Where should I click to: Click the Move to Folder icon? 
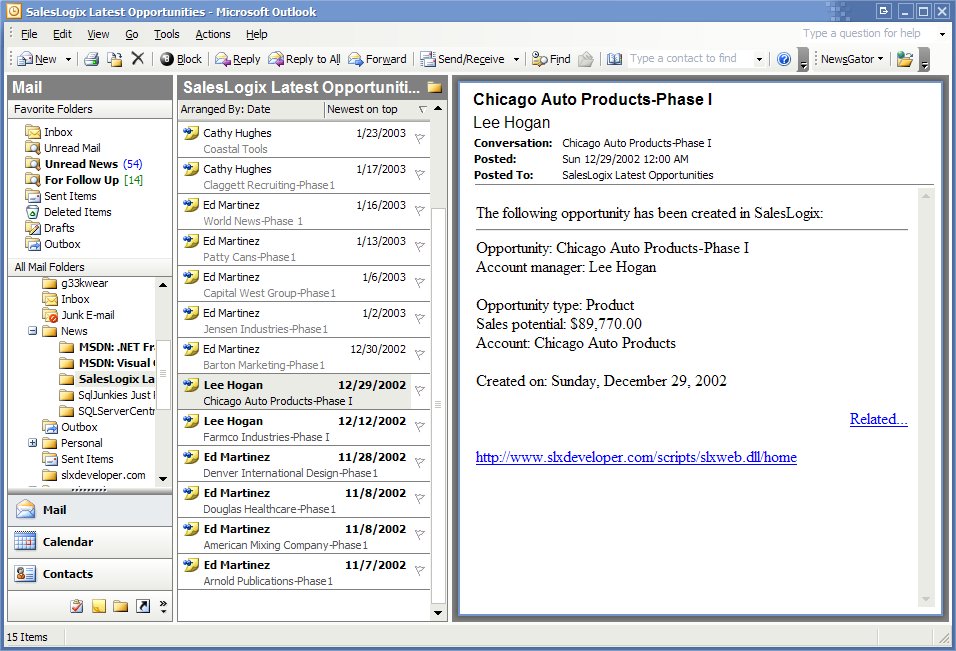coord(114,59)
